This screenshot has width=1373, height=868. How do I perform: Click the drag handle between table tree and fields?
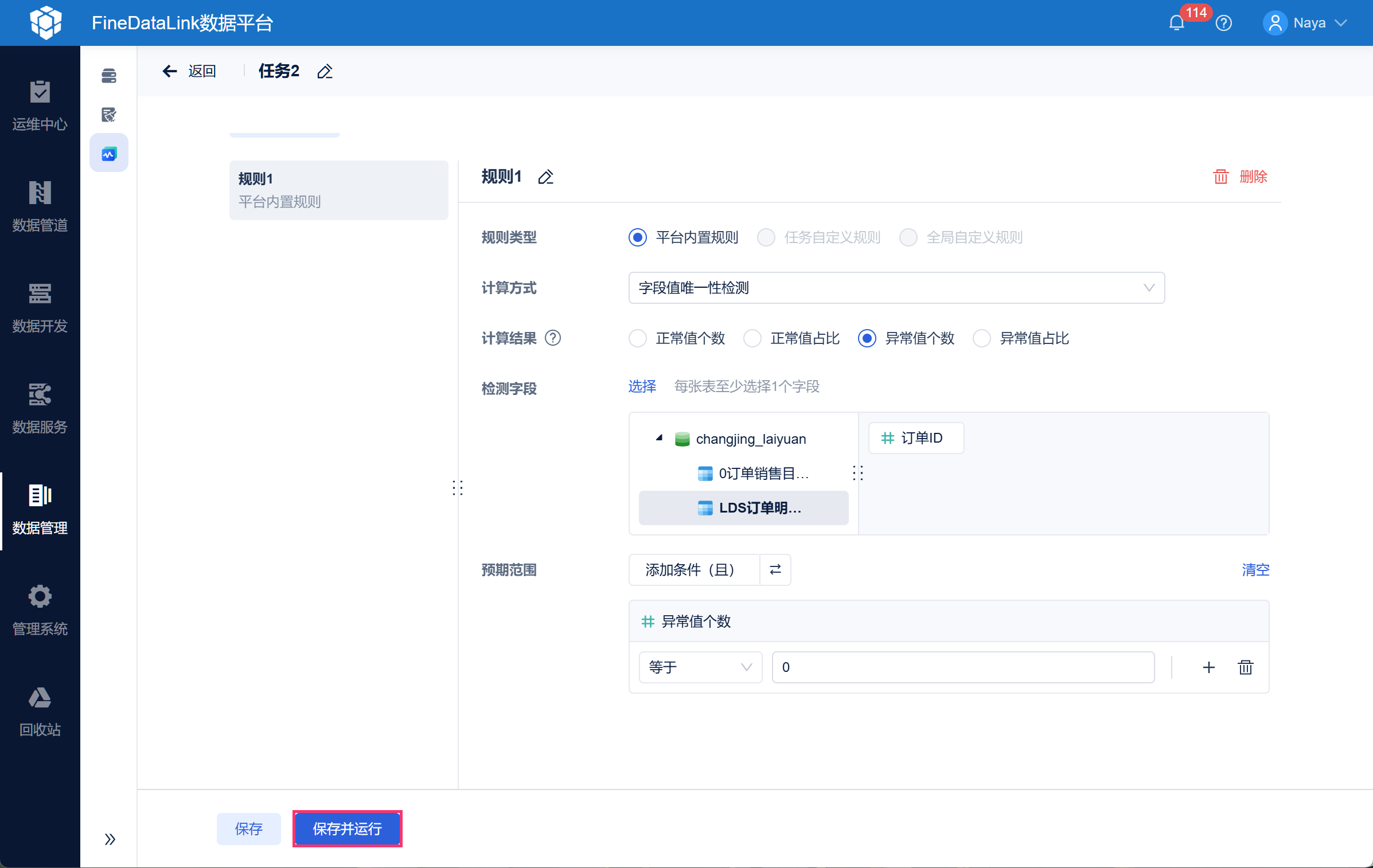(857, 473)
